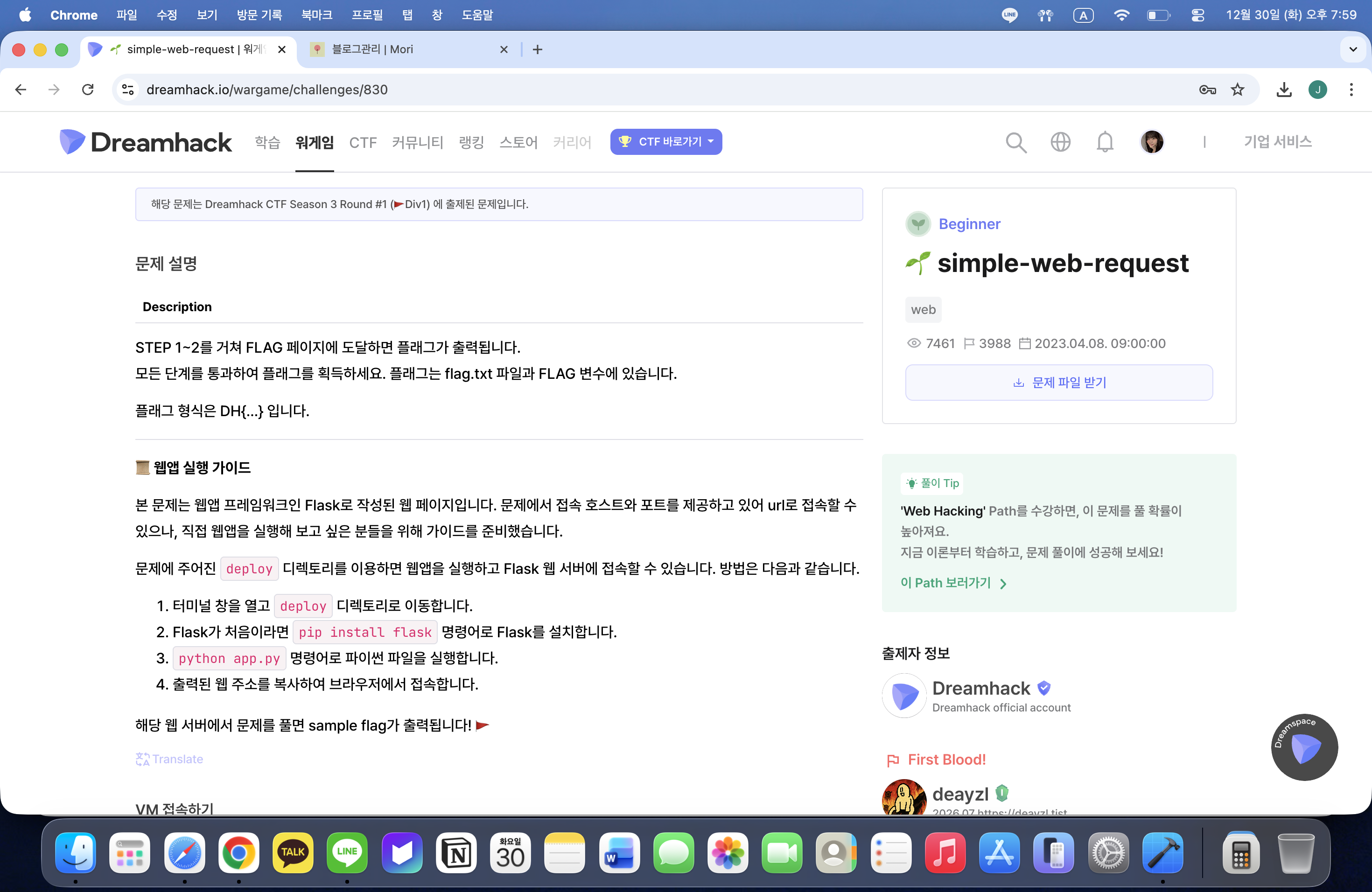Open the floating Dreamspace round button
This screenshot has width=1372, height=892.
tap(1304, 747)
